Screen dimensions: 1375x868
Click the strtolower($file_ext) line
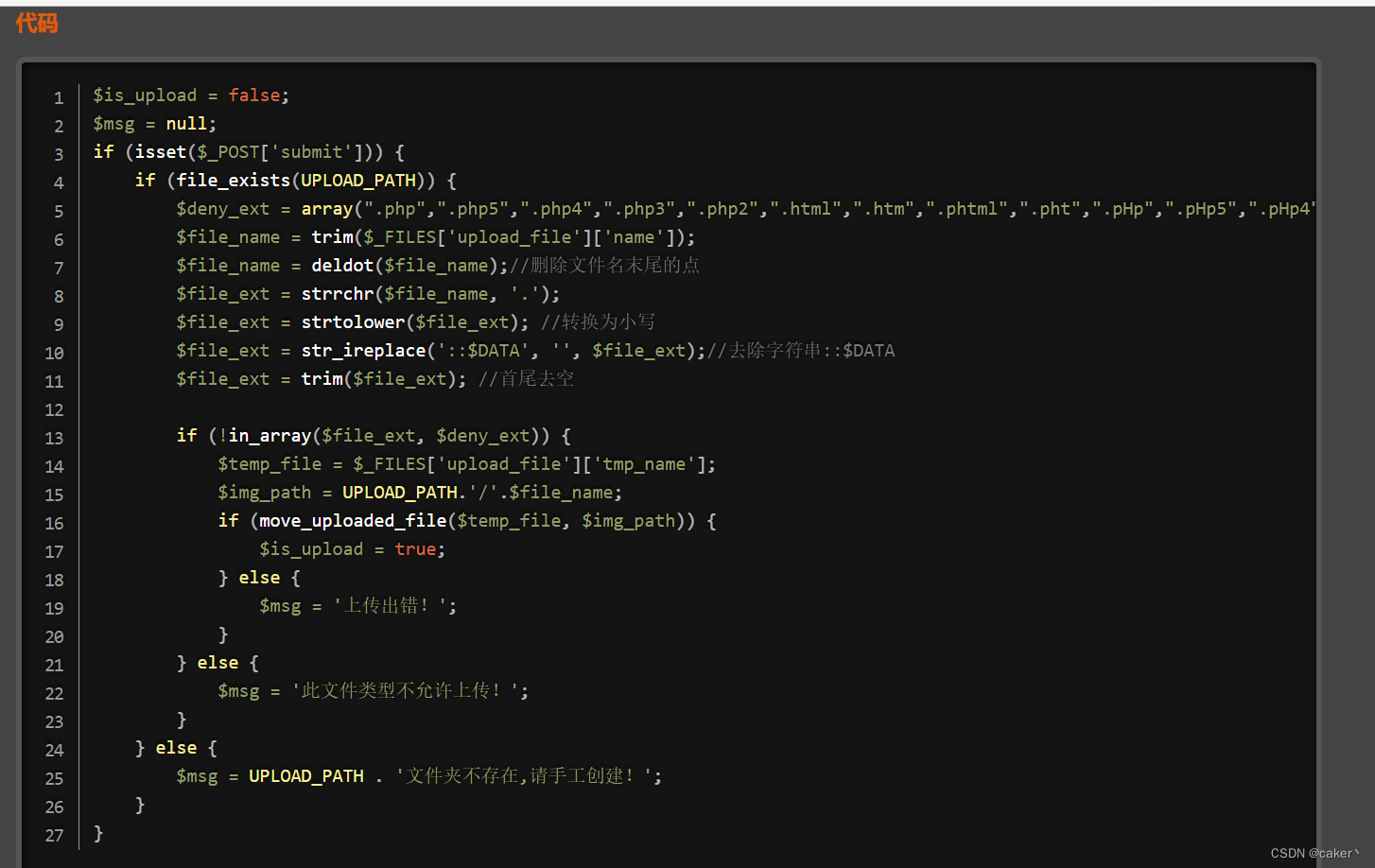pyautogui.click(x=416, y=322)
